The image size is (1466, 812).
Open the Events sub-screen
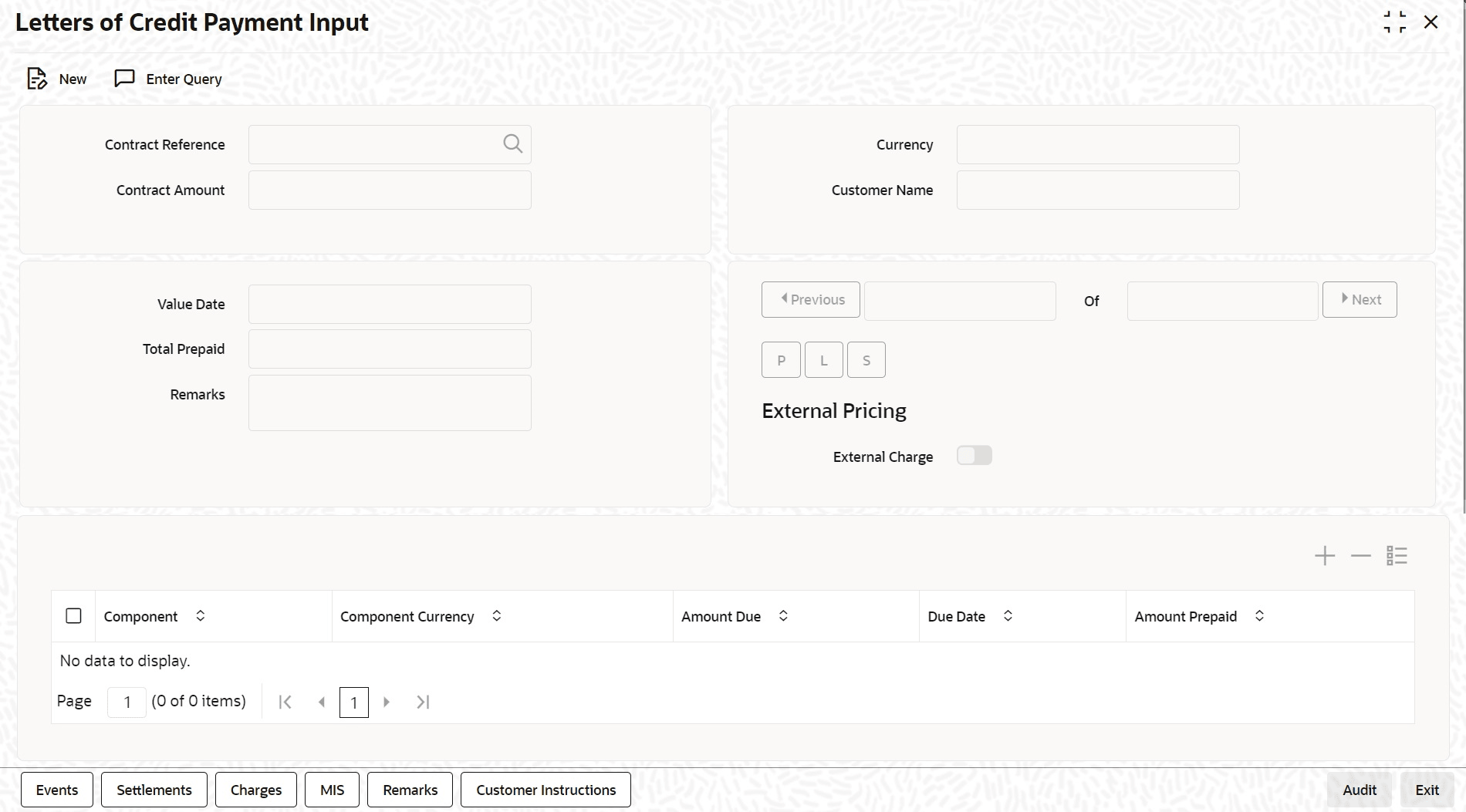[x=57, y=790]
